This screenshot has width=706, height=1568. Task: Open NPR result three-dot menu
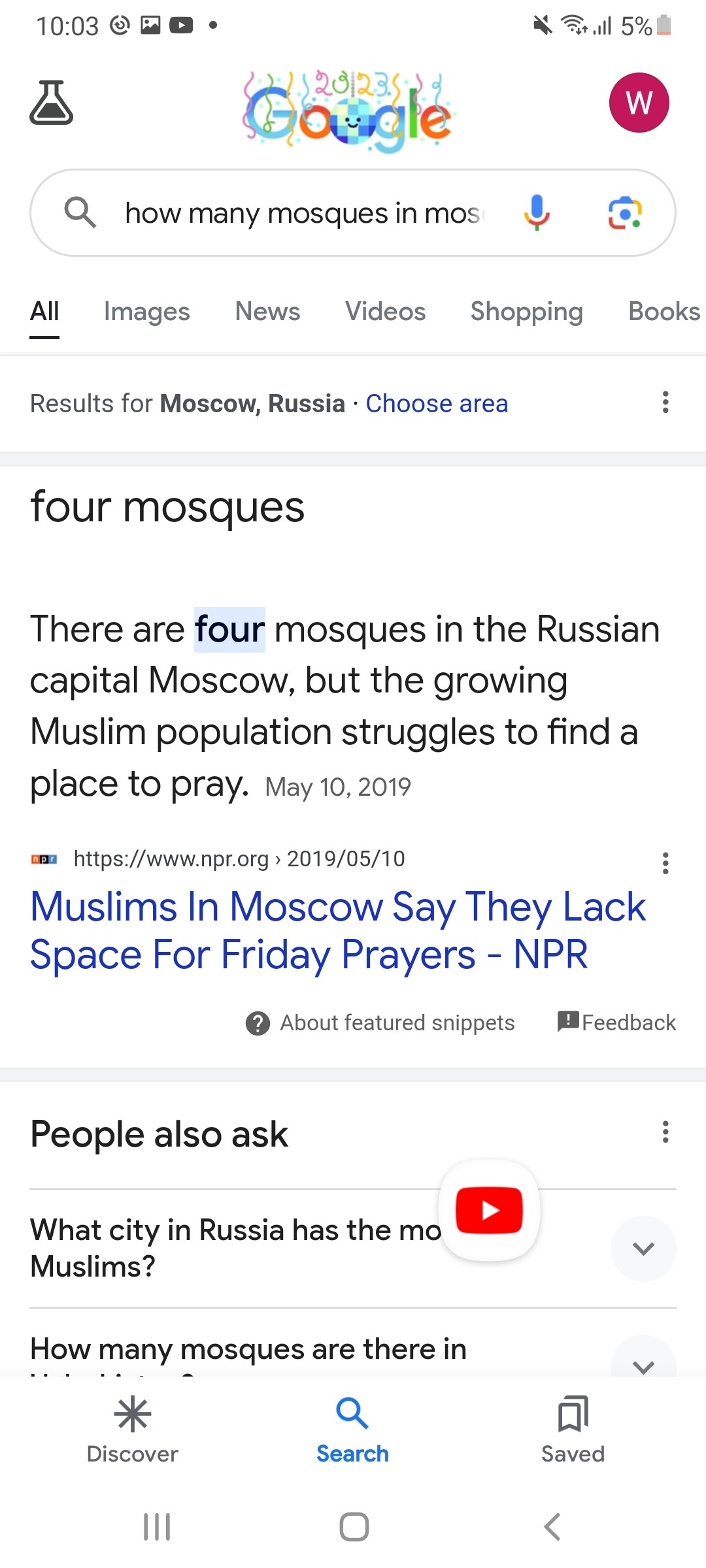[x=665, y=863]
